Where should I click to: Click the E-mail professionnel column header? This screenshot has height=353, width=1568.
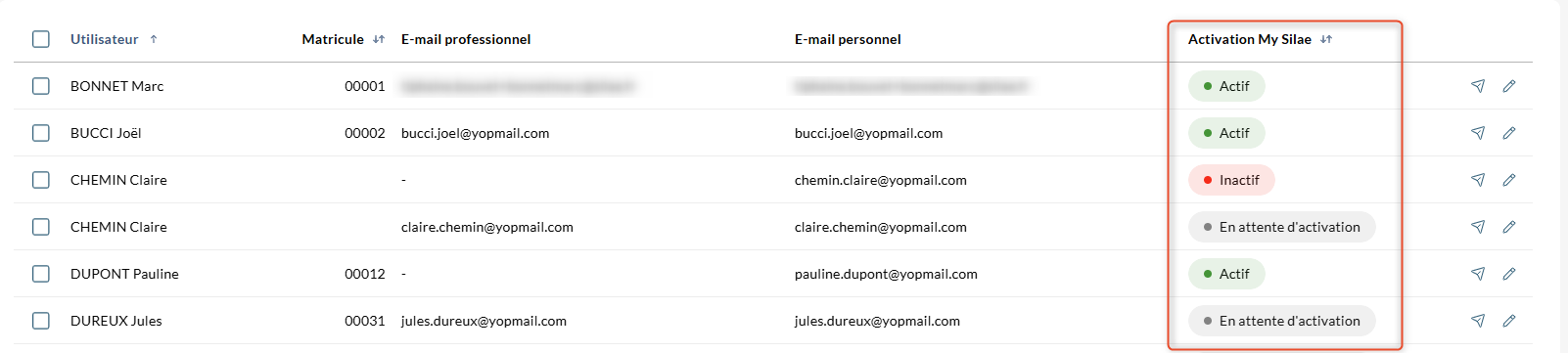[466, 39]
